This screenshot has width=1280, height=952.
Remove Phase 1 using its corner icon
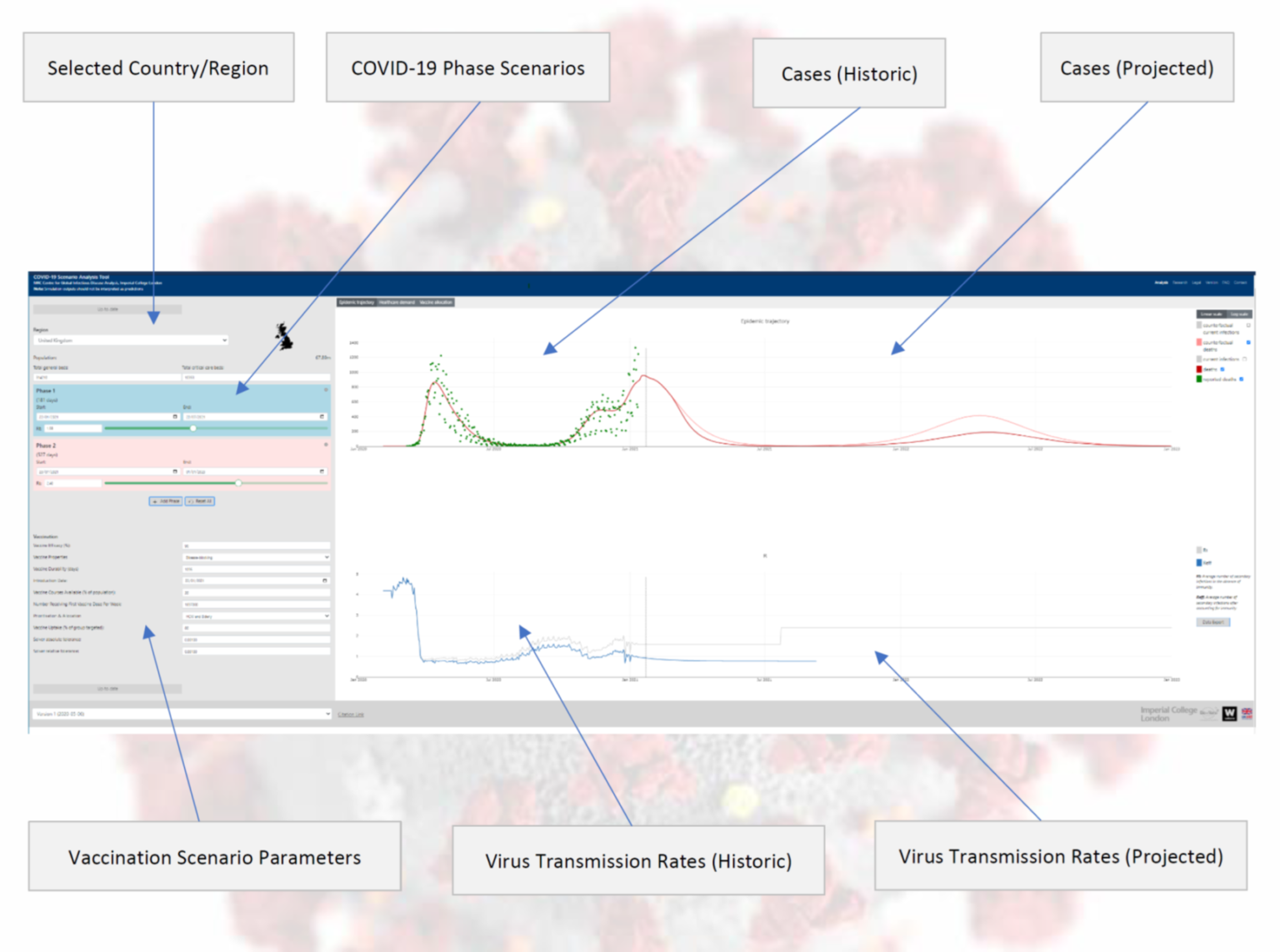tap(326, 390)
